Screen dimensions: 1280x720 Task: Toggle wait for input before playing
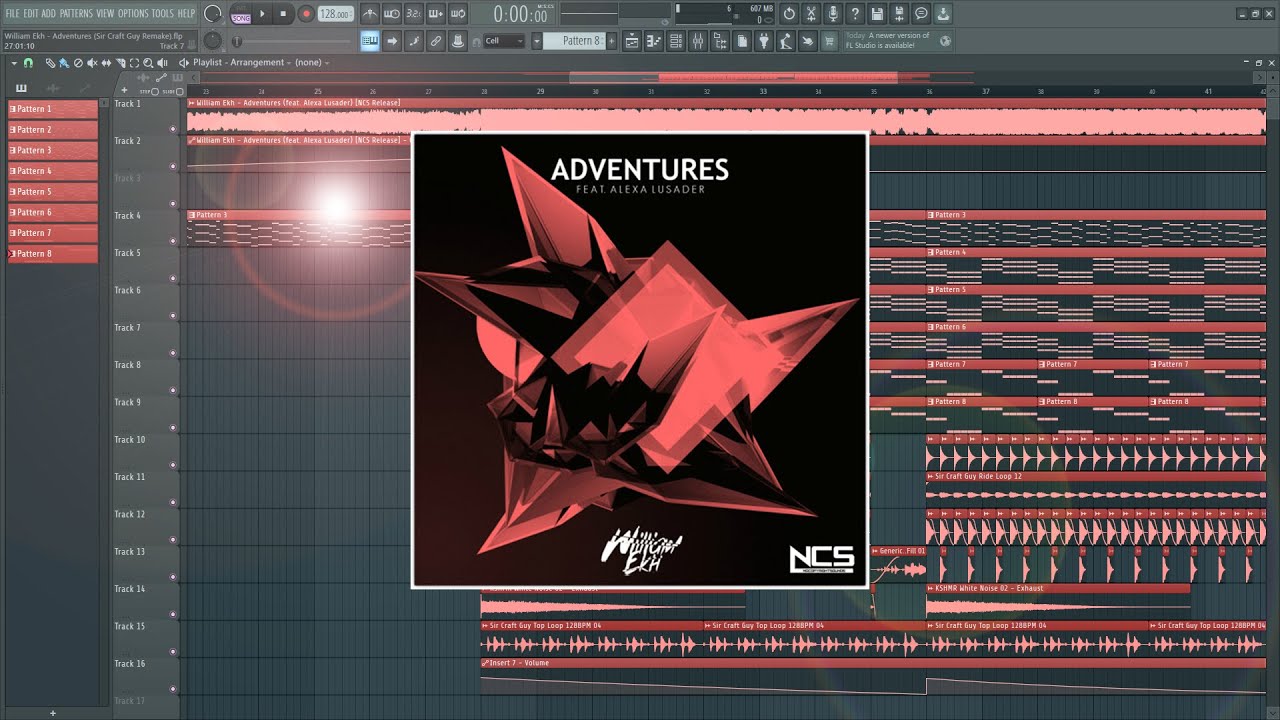pyautogui.click(x=391, y=13)
